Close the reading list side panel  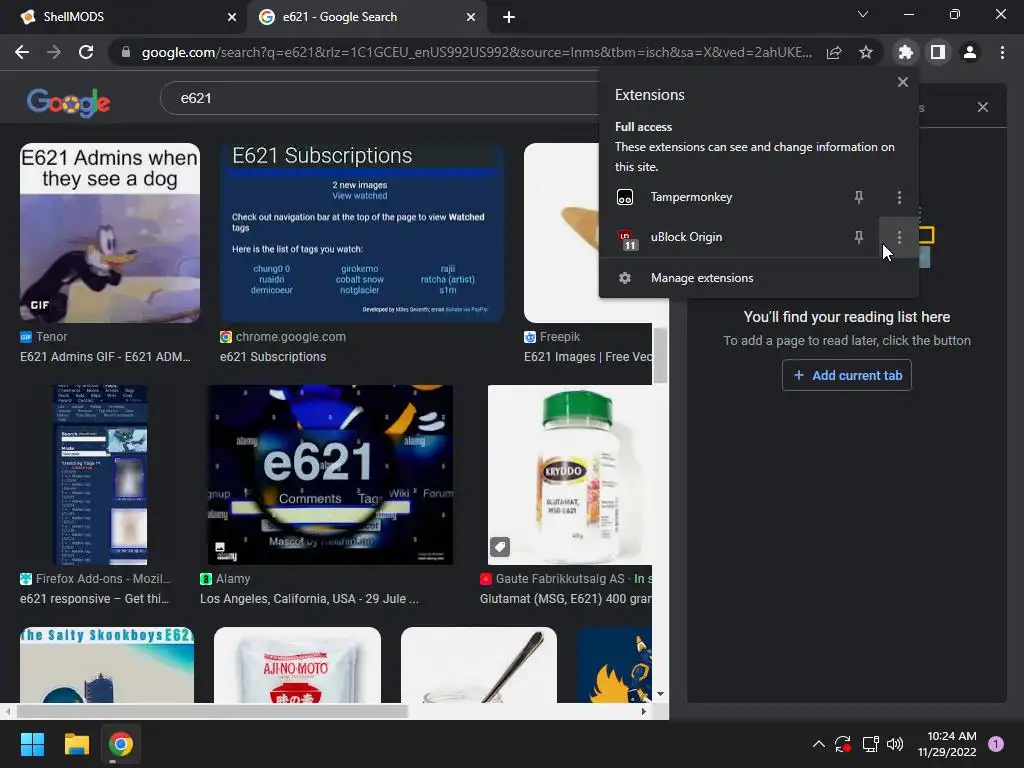(983, 107)
